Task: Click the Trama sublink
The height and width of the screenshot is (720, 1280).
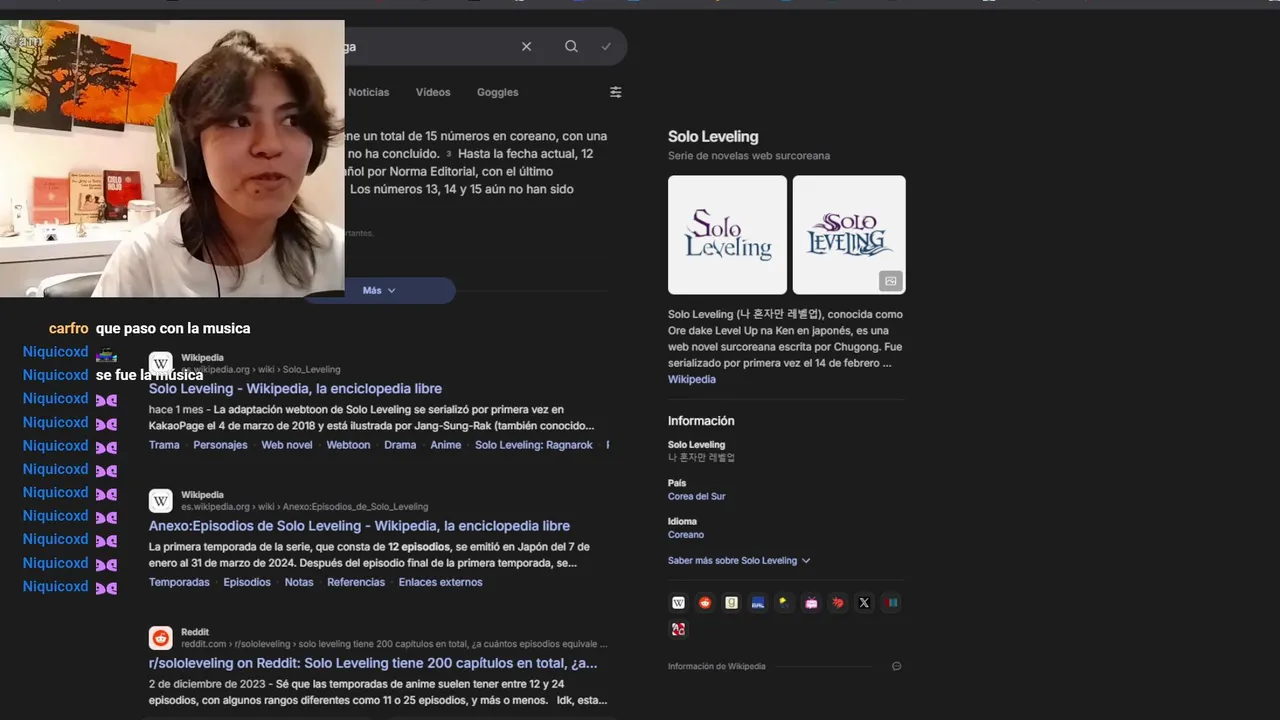Action: pos(164,445)
